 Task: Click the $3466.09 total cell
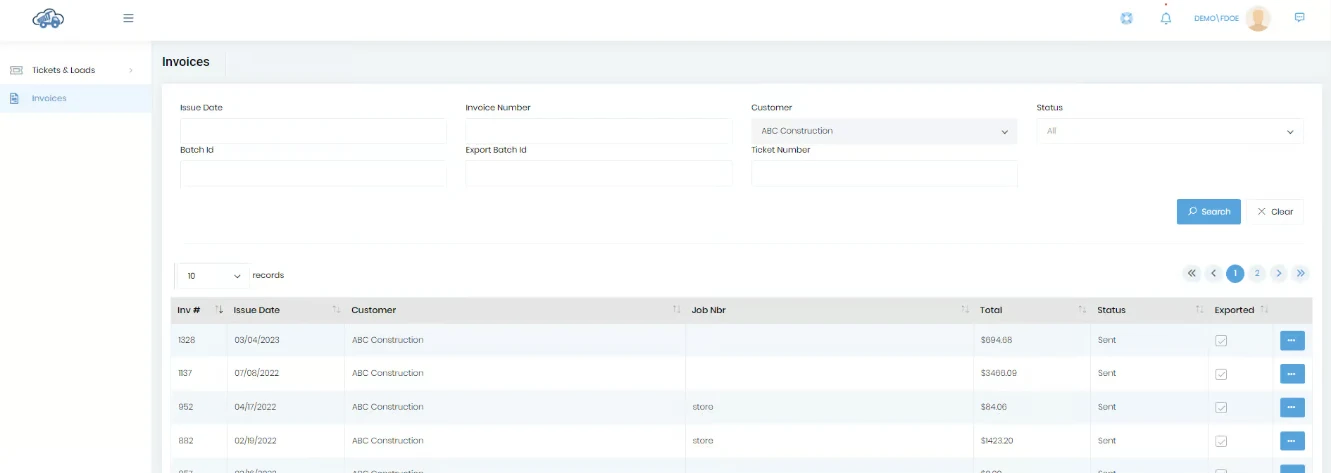(x=1032, y=373)
